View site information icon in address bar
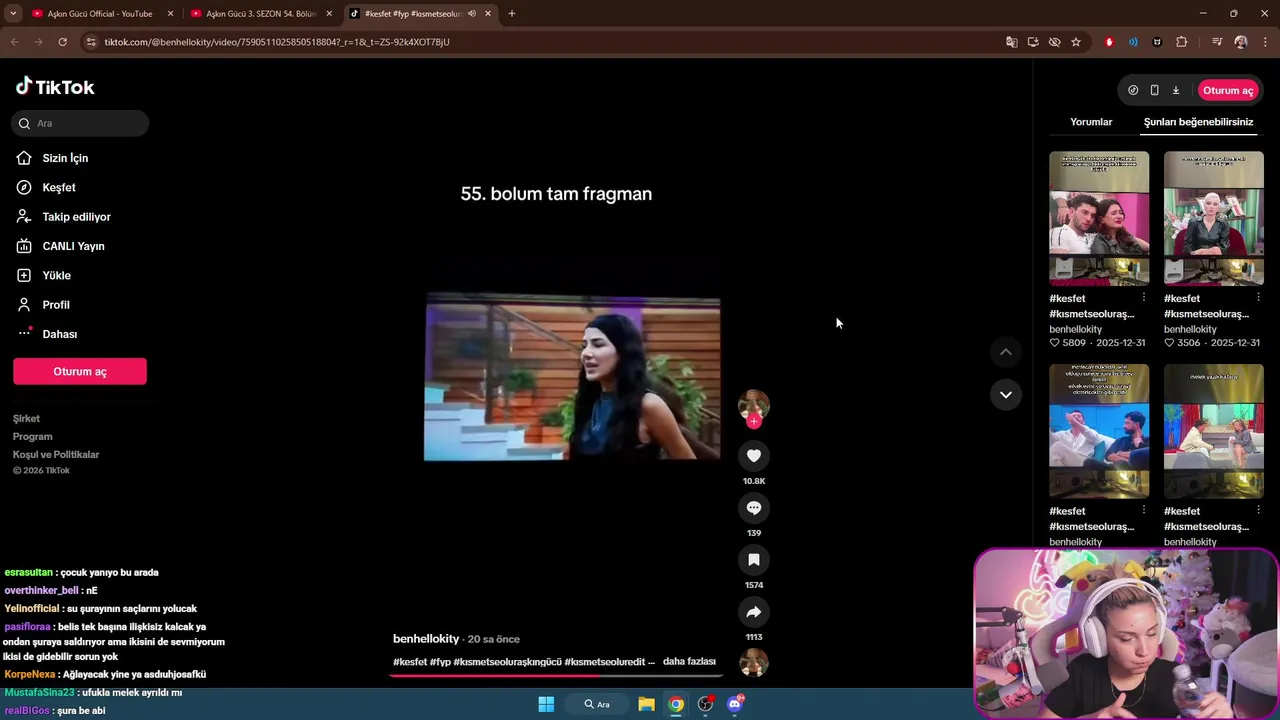Screen dimensions: 1280x720 91,42
